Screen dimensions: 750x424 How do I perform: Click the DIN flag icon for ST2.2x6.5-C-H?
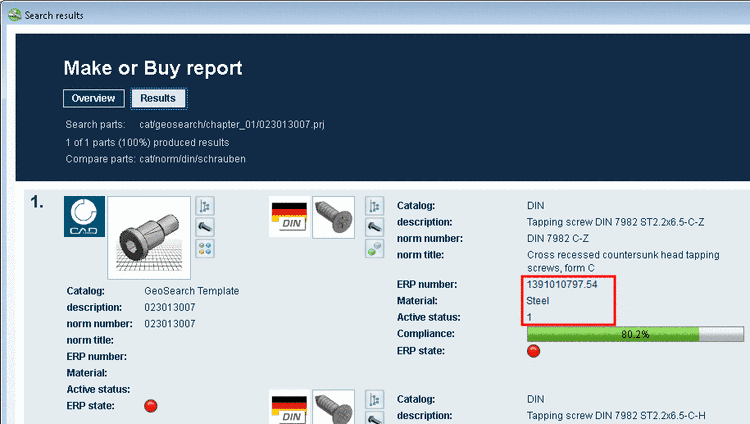pos(289,407)
